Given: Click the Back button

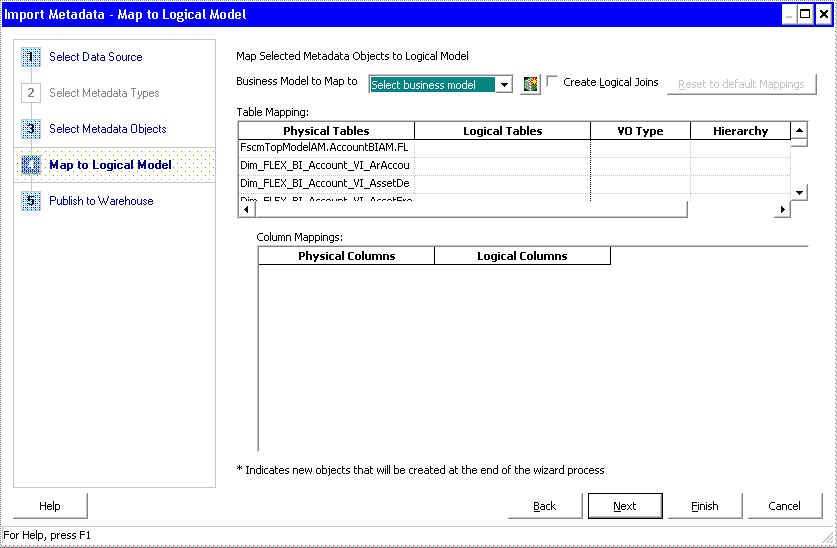Looking at the screenshot, I should 544,506.
